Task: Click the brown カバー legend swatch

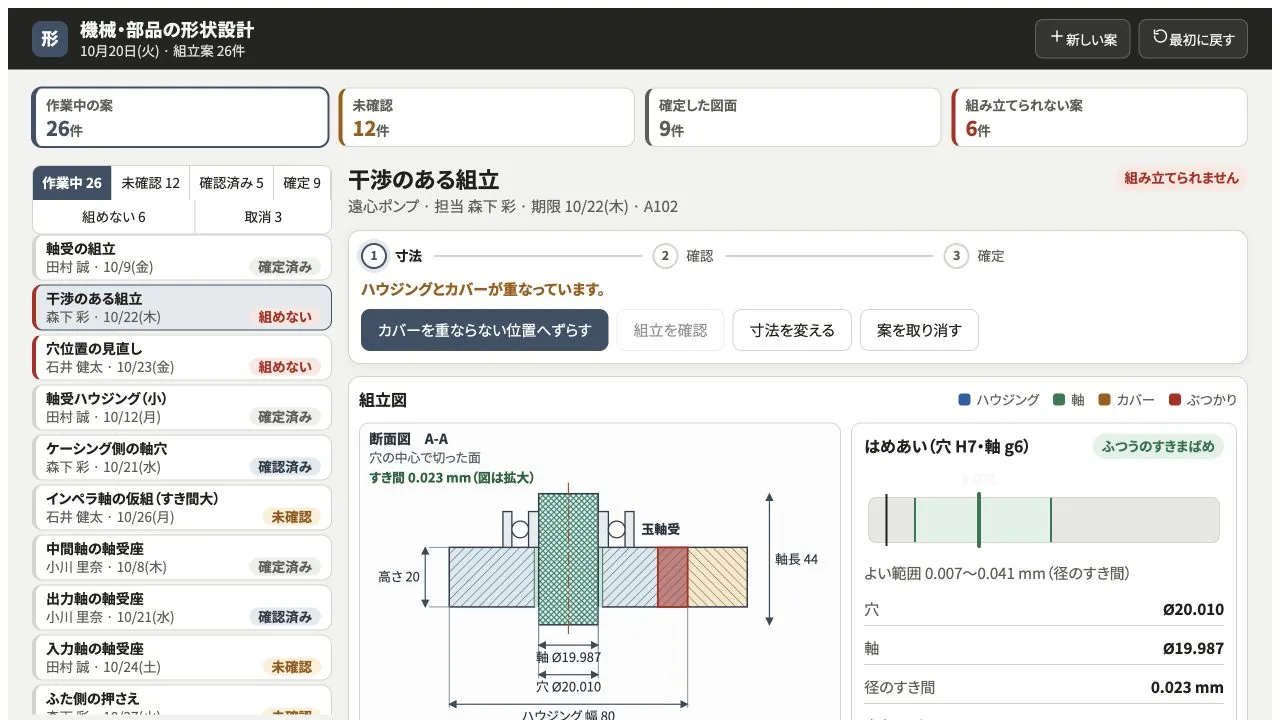Action: (x=1104, y=400)
